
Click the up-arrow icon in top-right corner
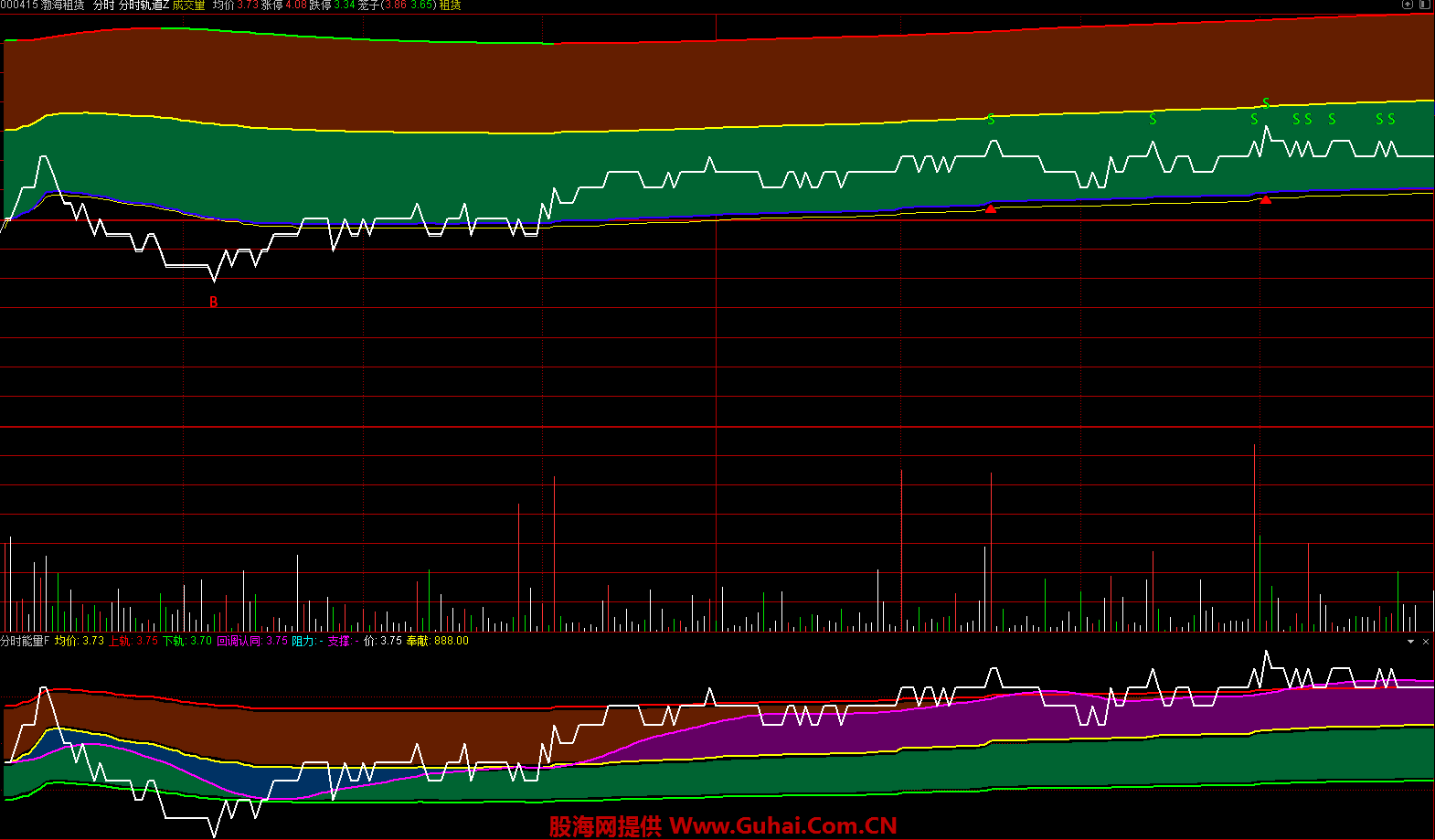tap(1408, 5)
